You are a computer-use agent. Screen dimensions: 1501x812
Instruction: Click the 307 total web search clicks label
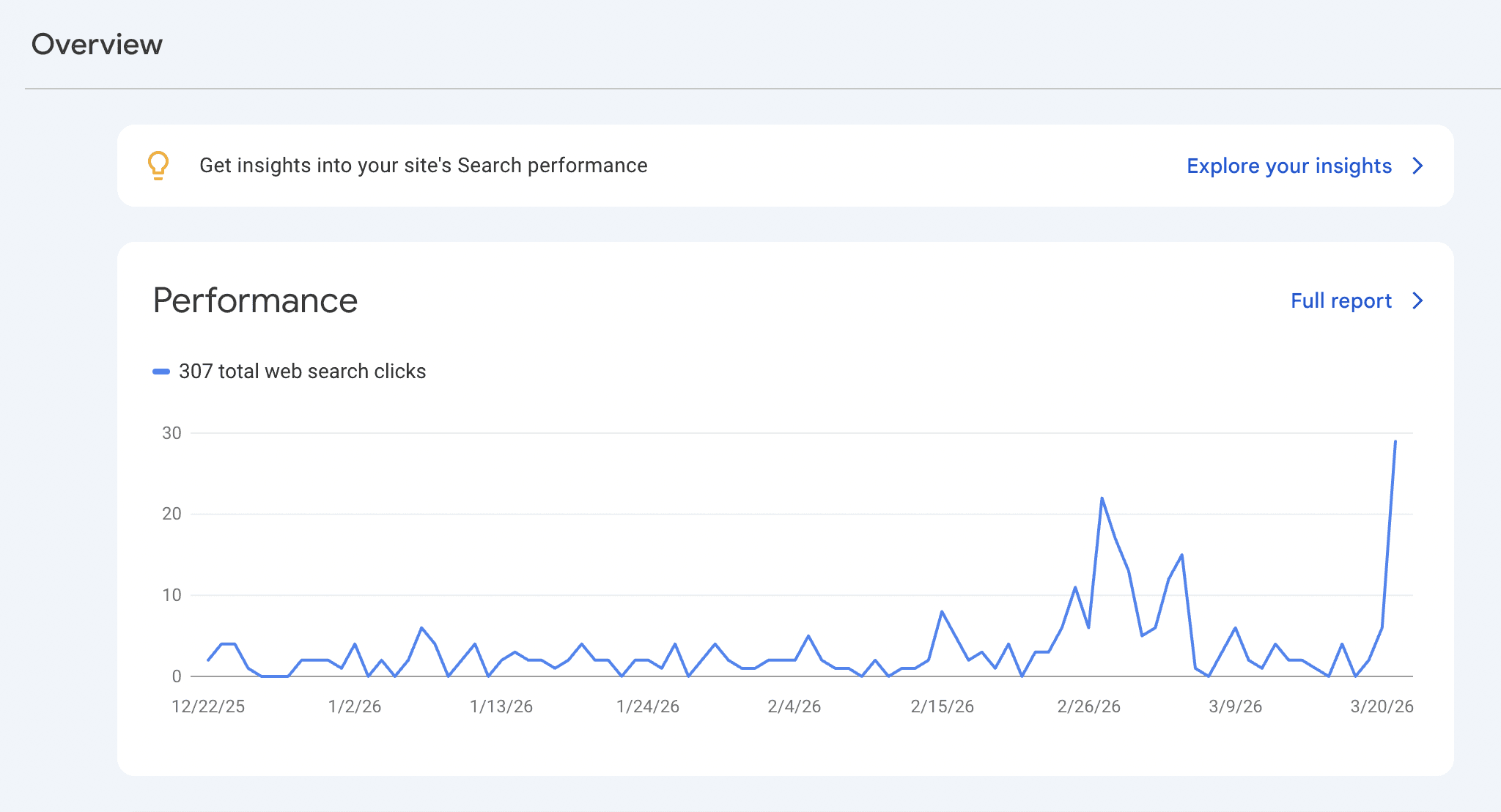tap(302, 372)
